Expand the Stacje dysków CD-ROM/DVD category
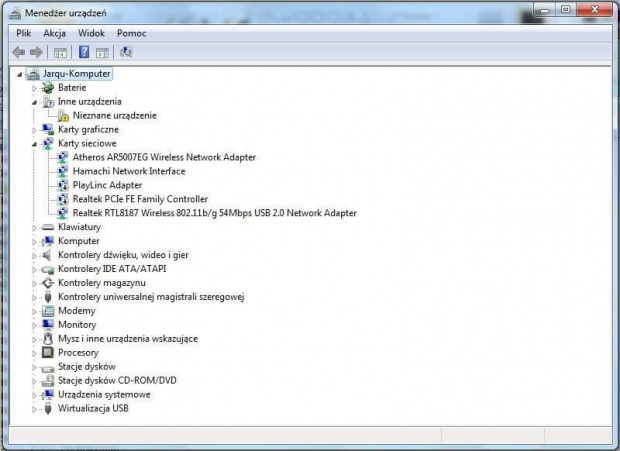 [x=34, y=381]
